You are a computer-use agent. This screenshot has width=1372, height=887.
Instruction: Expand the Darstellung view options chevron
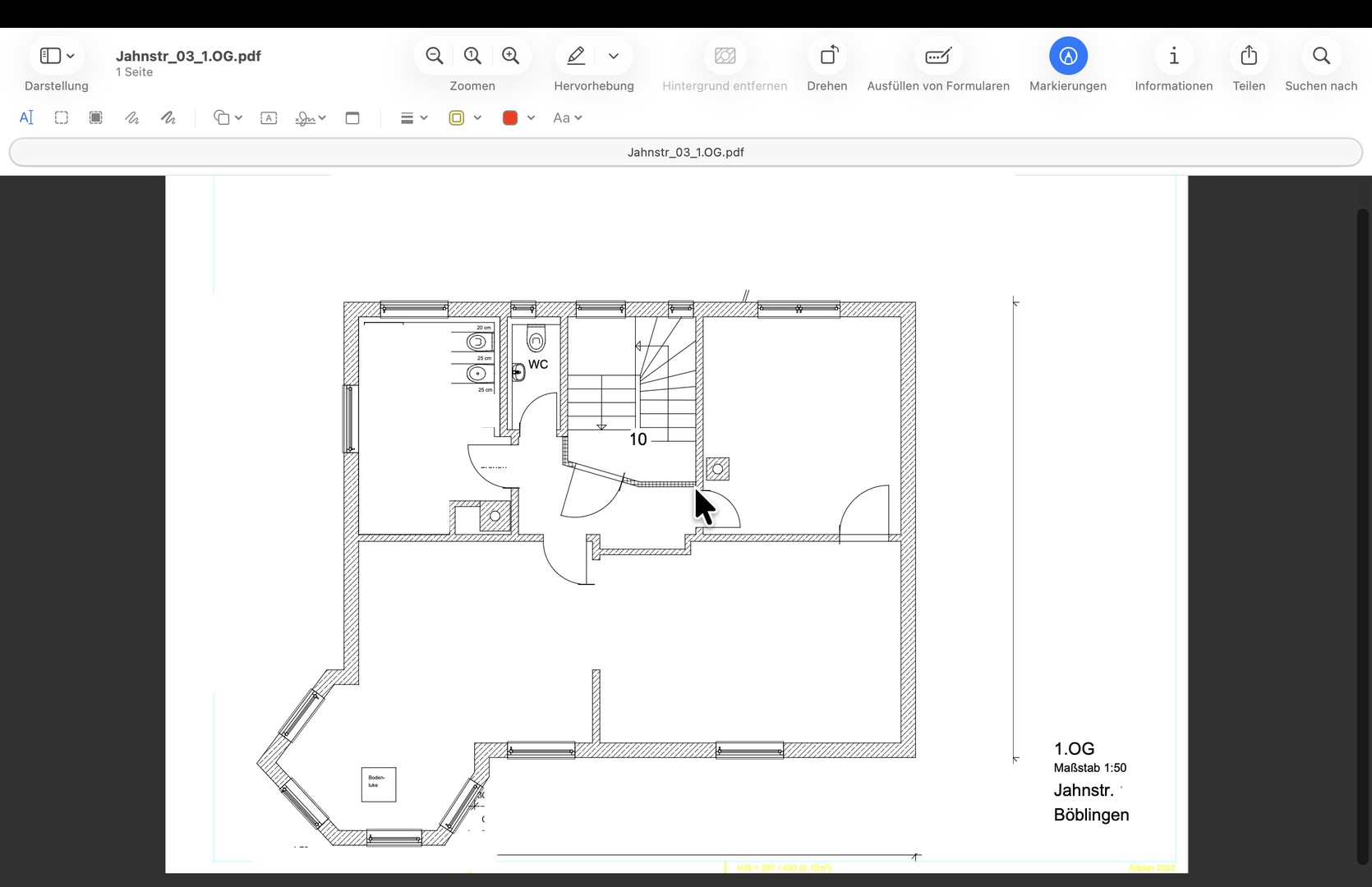[71, 56]
